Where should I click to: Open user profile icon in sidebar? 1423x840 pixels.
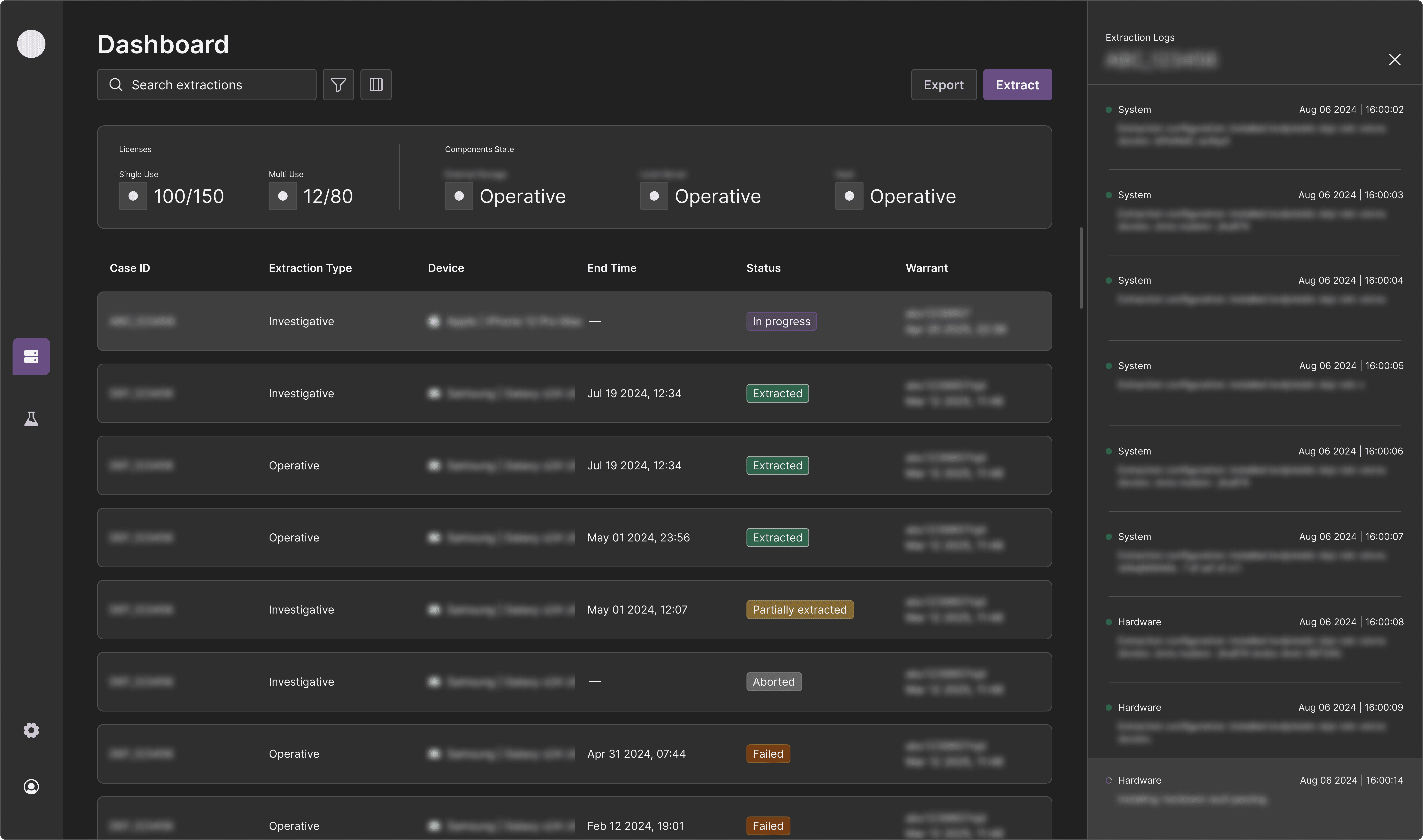[31, 787]
